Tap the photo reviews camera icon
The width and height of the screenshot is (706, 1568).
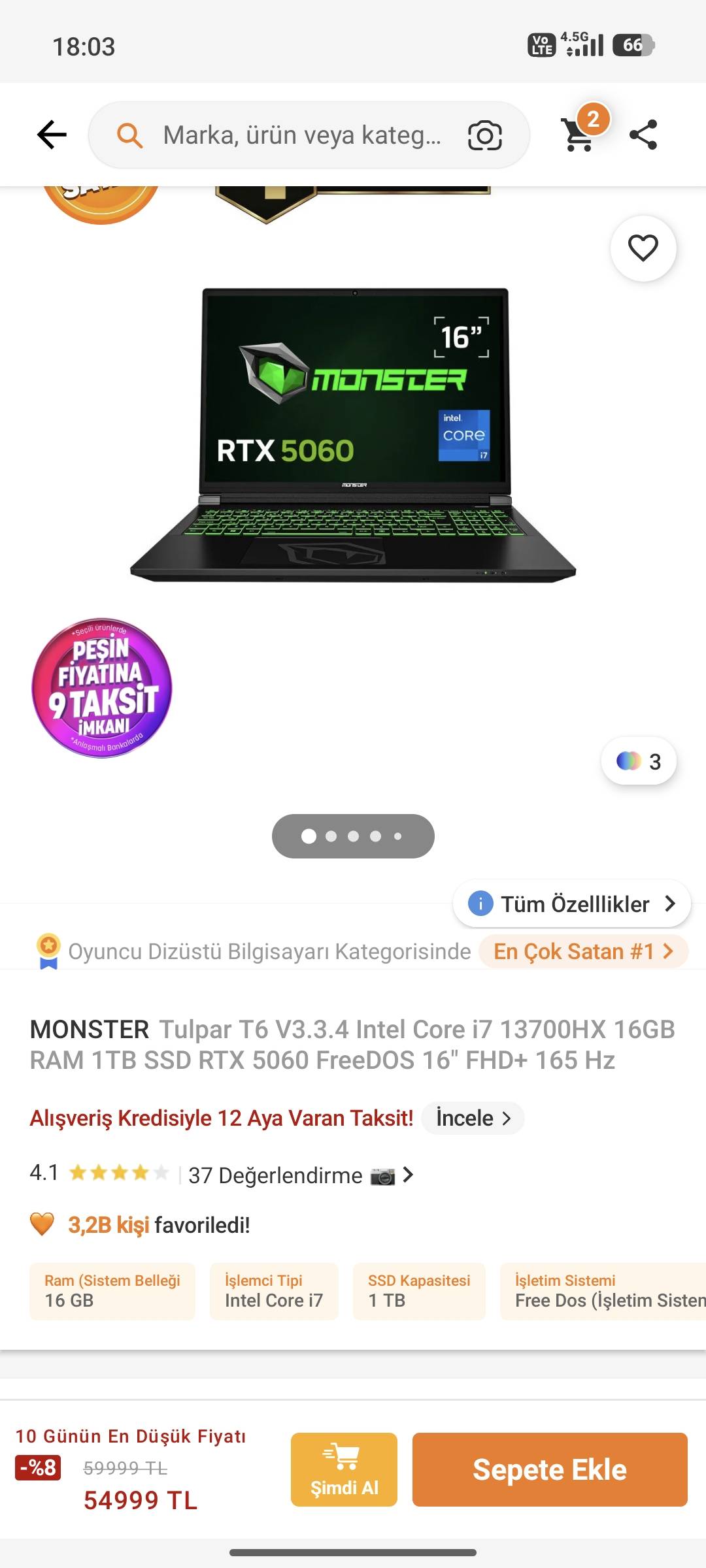tap(382, 1176)
